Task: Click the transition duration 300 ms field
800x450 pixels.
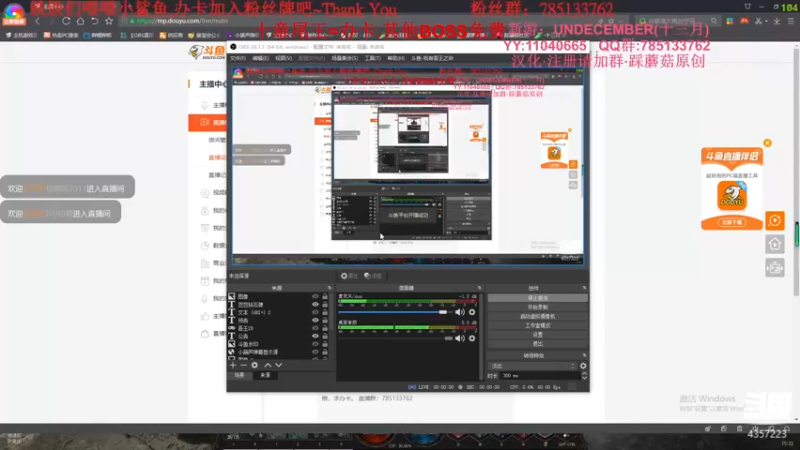Action: (x=540, y=376)
